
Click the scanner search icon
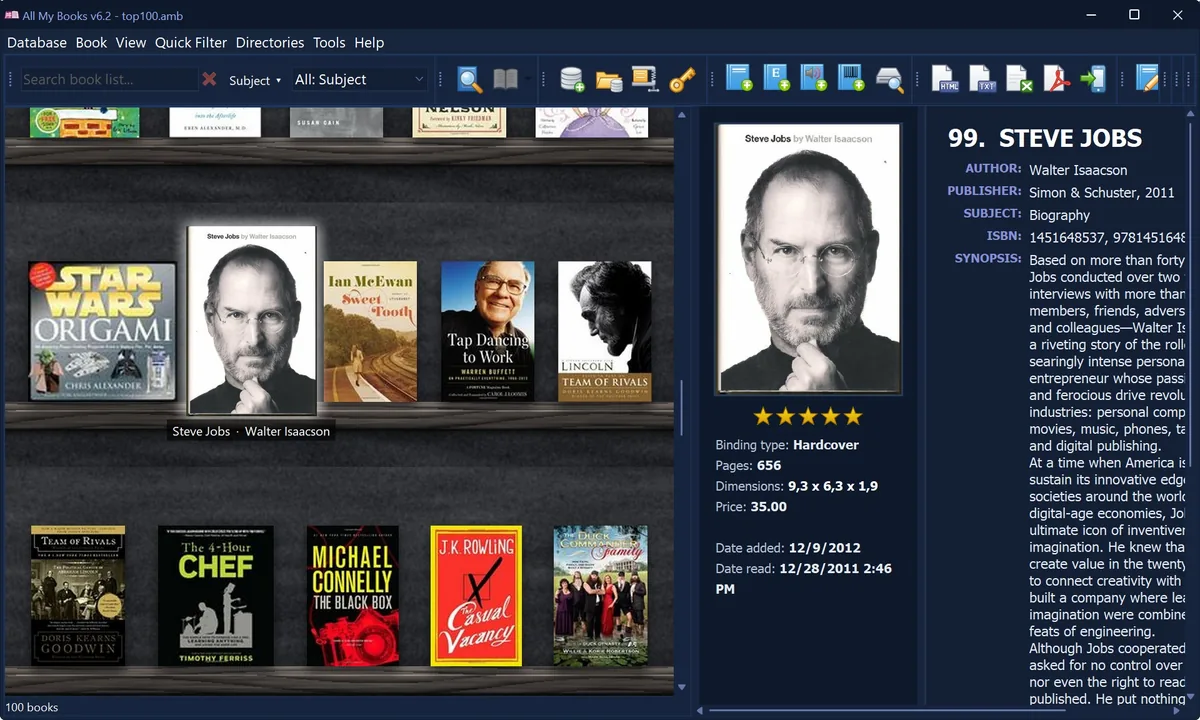pyautogui.click(x=889, y=80)
